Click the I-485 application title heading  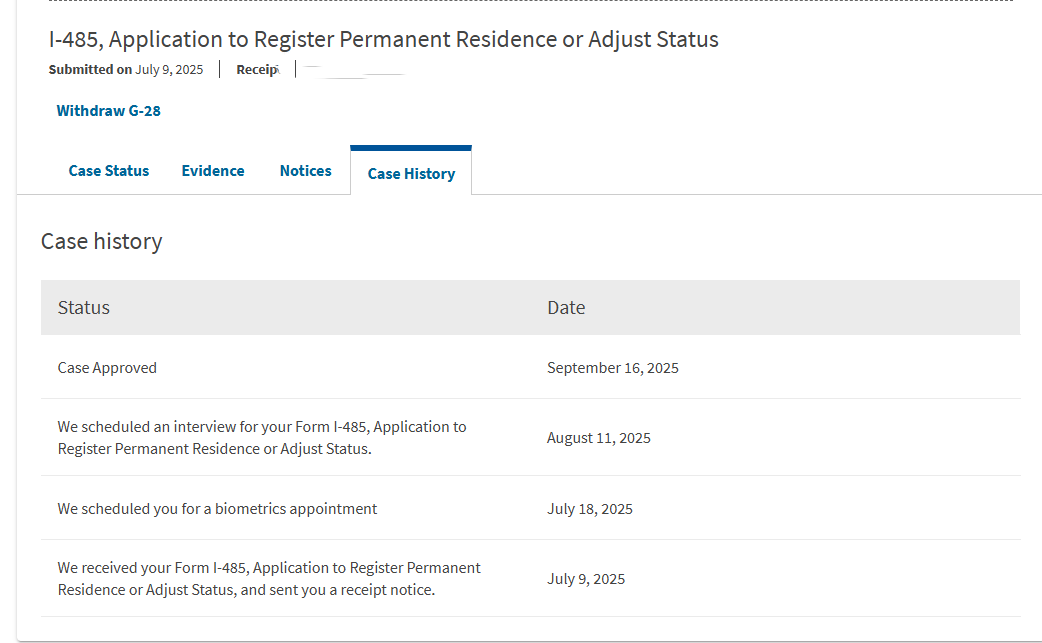pos(383,40)
